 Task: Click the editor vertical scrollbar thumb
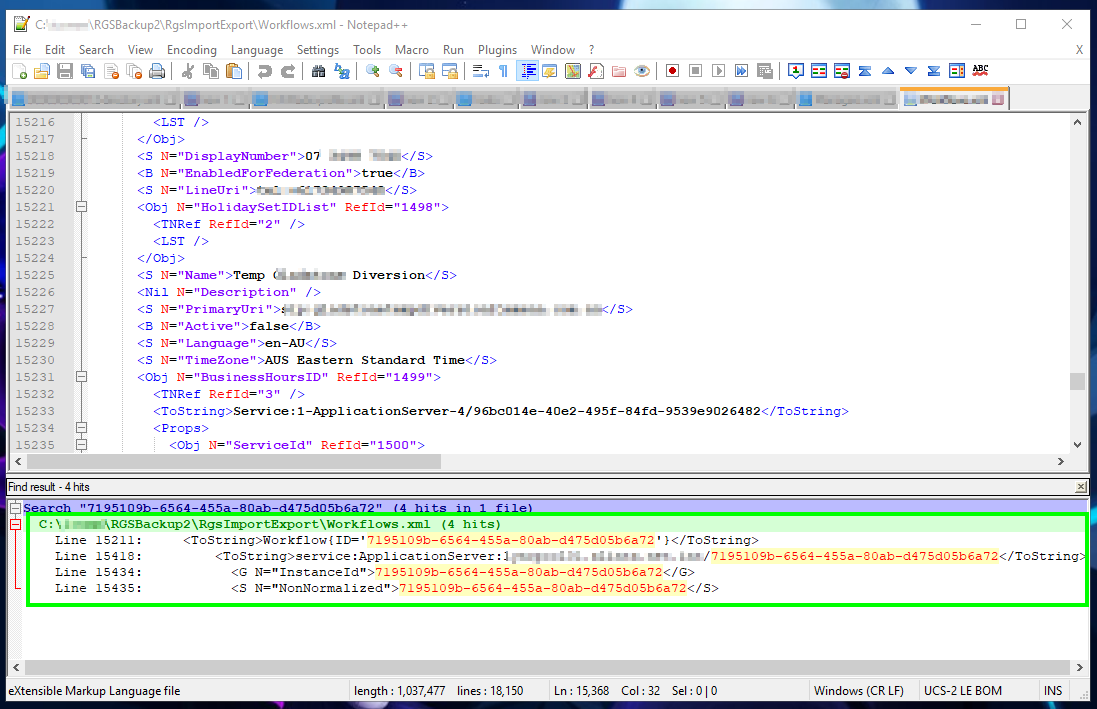[x=1077, y=381]
